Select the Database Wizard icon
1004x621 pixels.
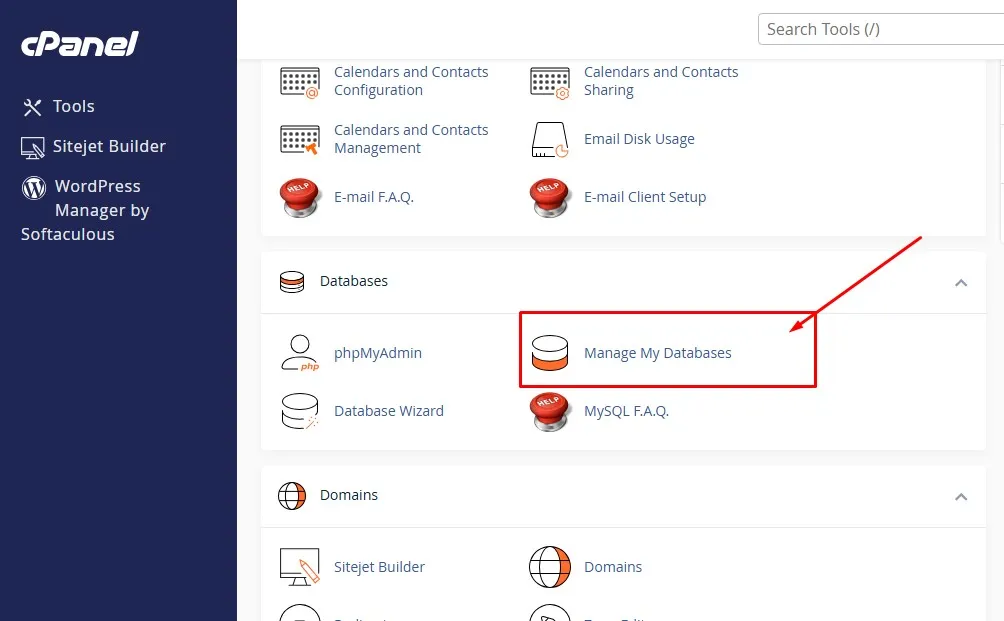[x=300, y=410]
